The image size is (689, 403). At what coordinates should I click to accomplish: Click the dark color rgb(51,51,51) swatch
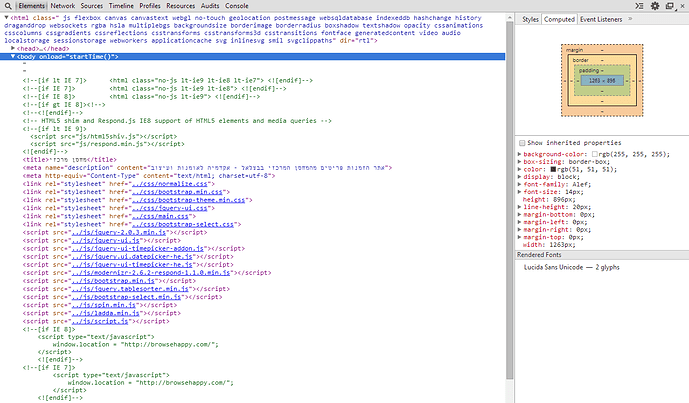tap(553, 169)
